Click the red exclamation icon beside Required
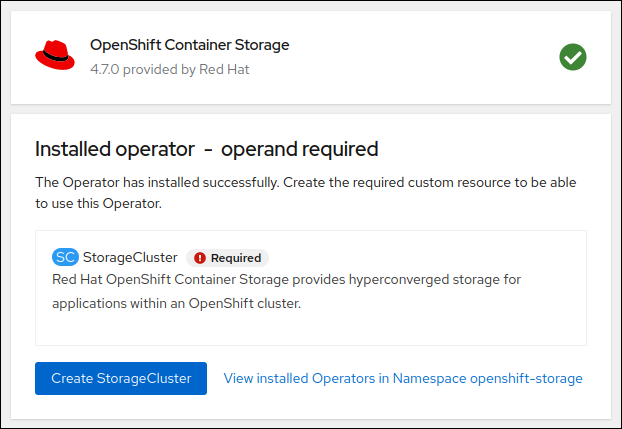 point(200,258)
